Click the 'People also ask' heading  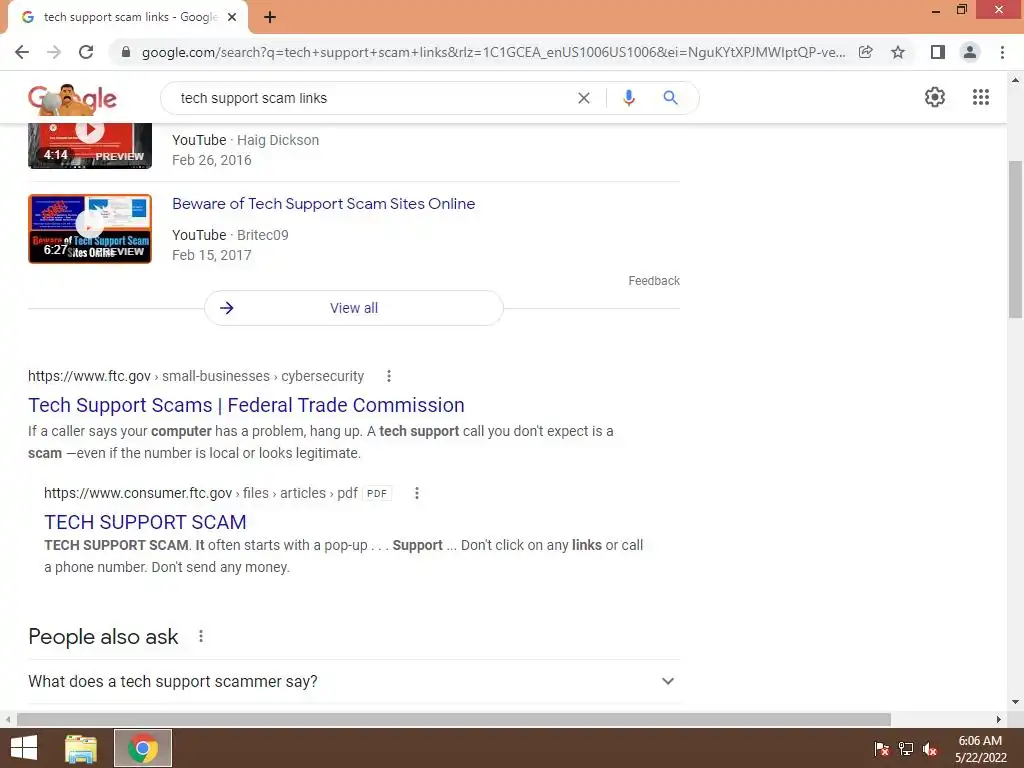point(103,637)
